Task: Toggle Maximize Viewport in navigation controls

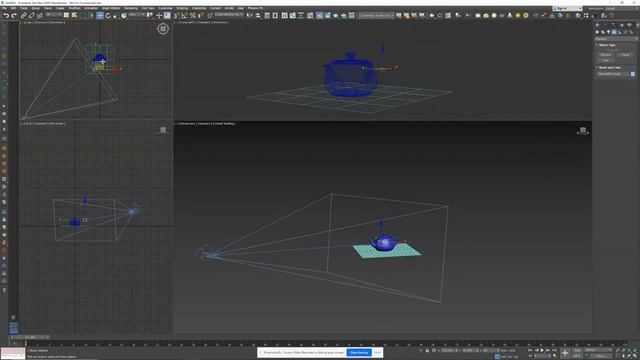Action: pos(636,356)
